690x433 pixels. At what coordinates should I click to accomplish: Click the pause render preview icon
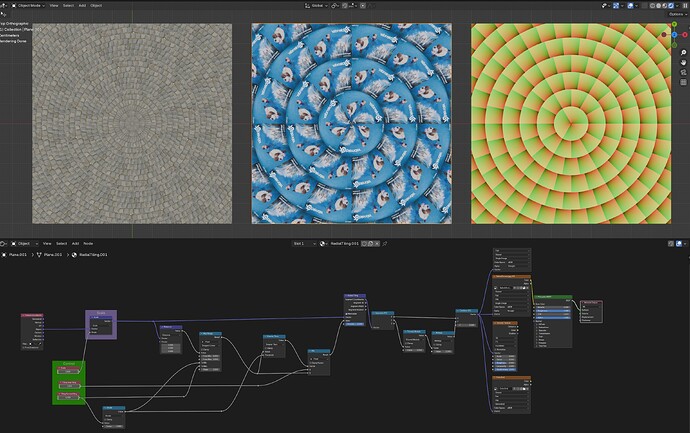[x=685, y=6]
